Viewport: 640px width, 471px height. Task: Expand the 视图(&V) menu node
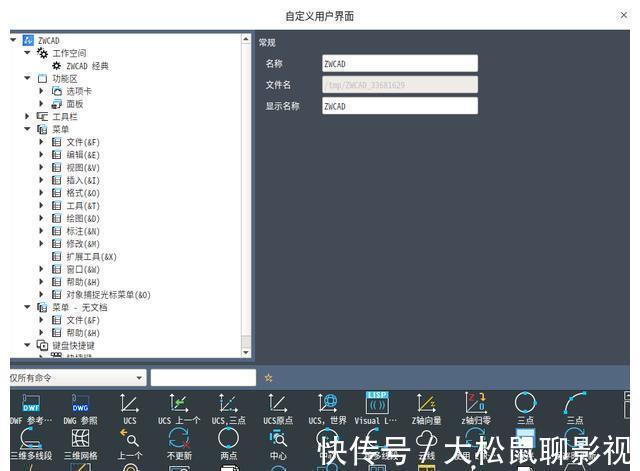click(41, 167)
